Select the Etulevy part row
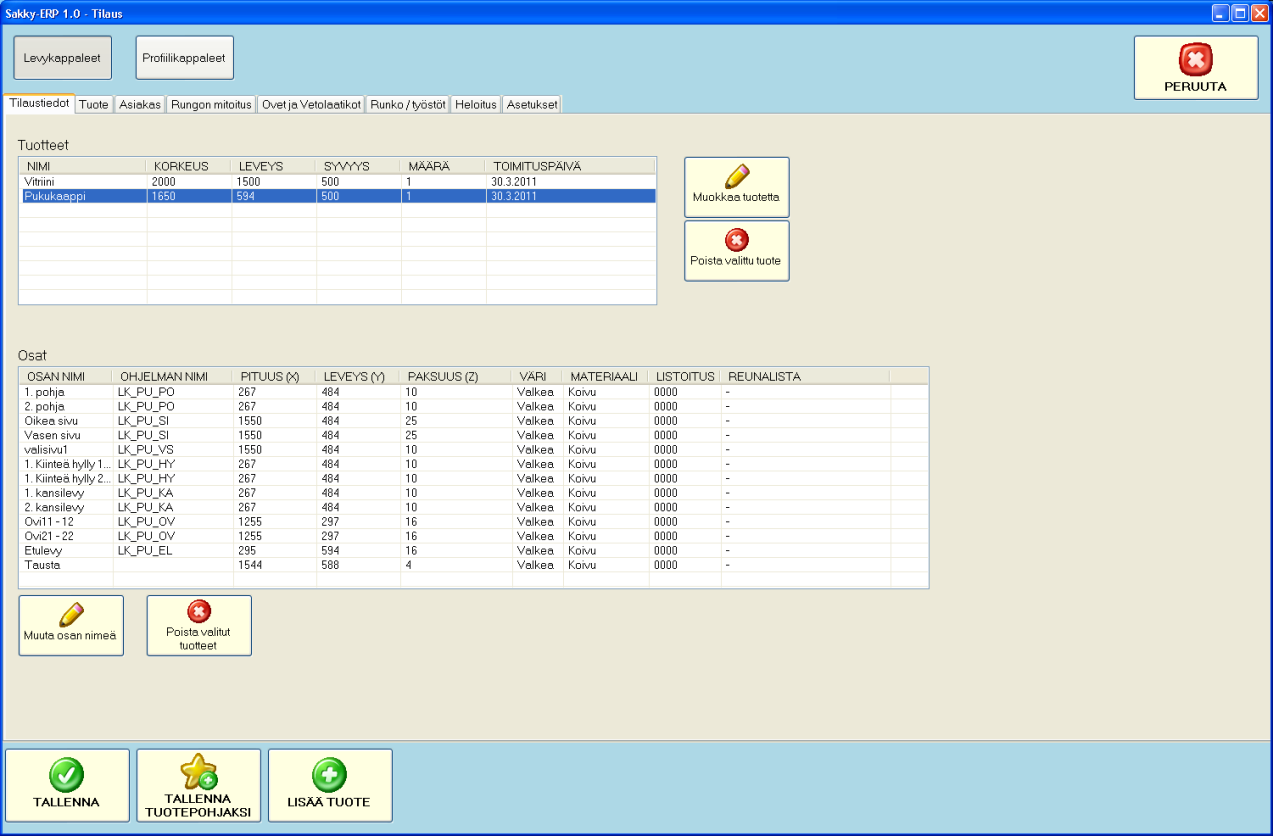The image size is (1273, 836). (x=474, y=551)
